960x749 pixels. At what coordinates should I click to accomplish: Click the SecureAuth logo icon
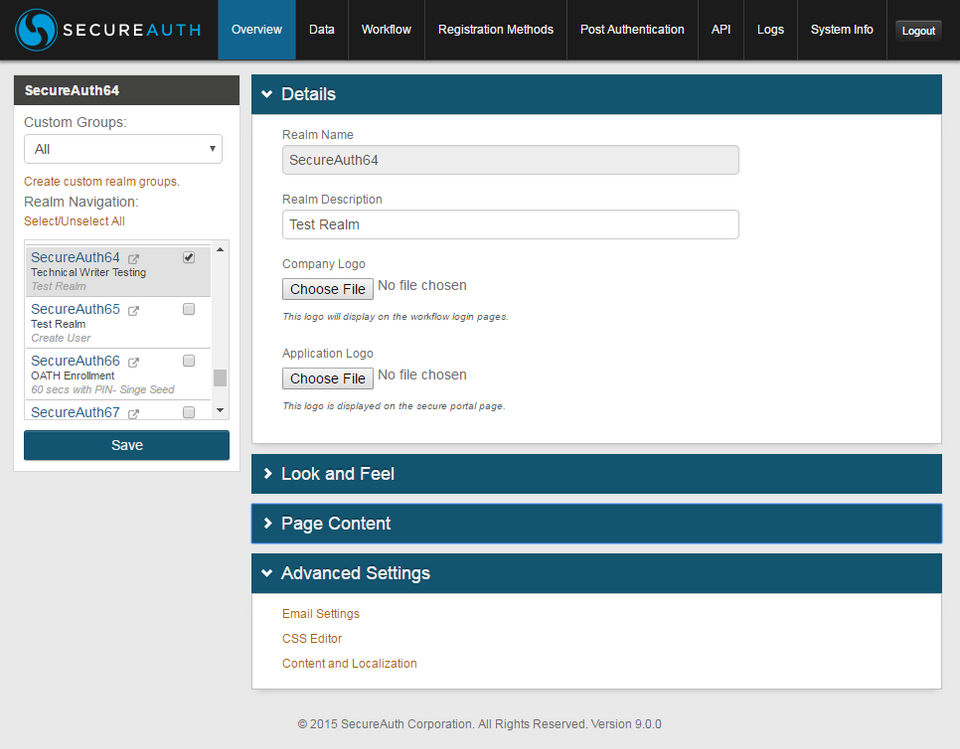coord(36,30)
